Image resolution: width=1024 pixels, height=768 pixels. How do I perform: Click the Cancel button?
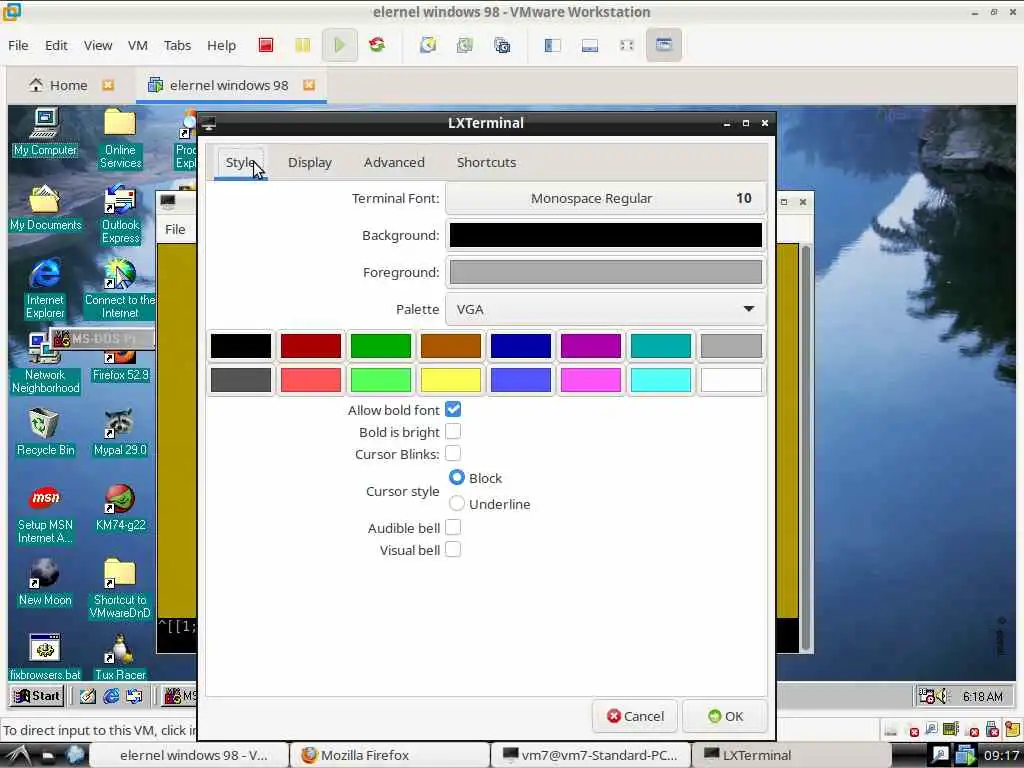(635, 716)
